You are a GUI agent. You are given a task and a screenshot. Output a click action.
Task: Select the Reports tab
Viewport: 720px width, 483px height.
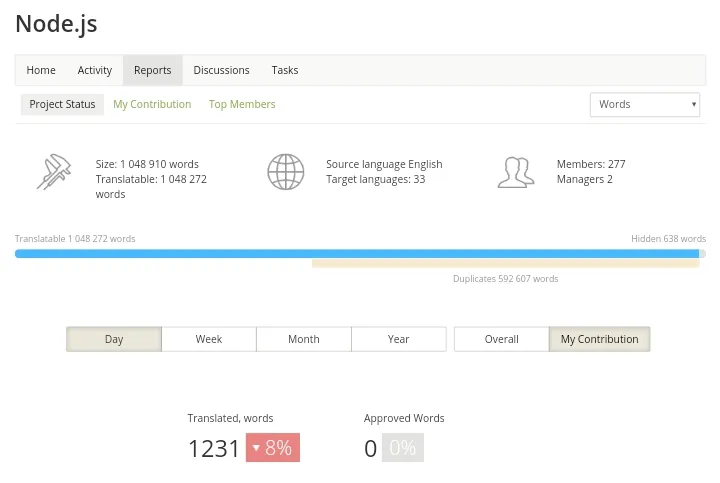[152, 70]
